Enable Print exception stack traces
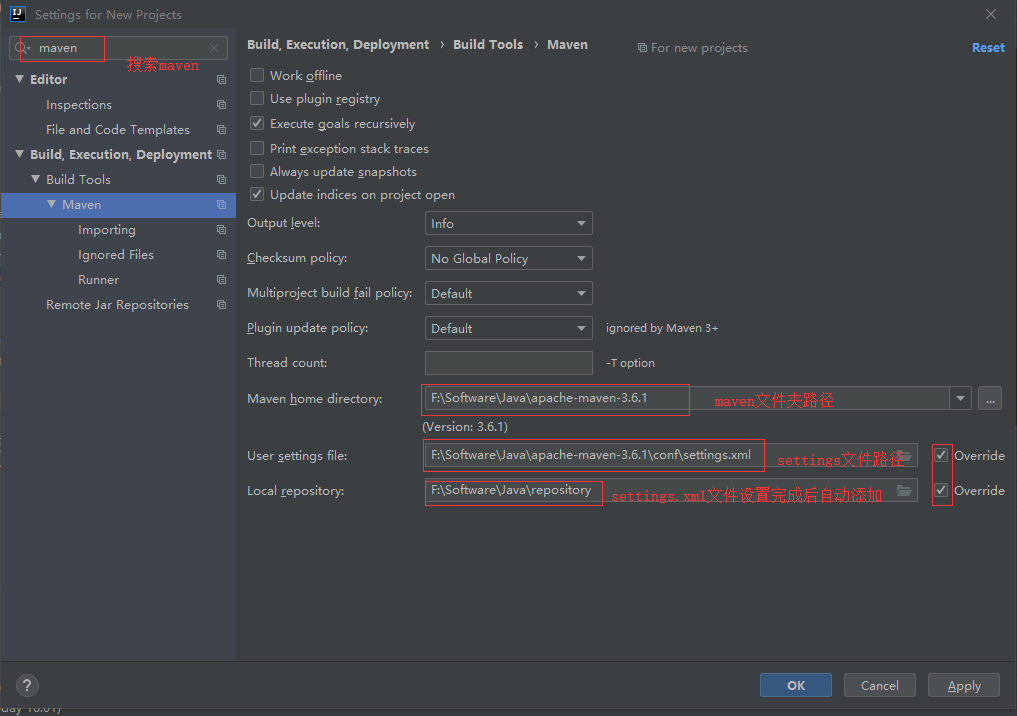The width and height of the screenshot is (1017, 716). (x=257, y=149)
